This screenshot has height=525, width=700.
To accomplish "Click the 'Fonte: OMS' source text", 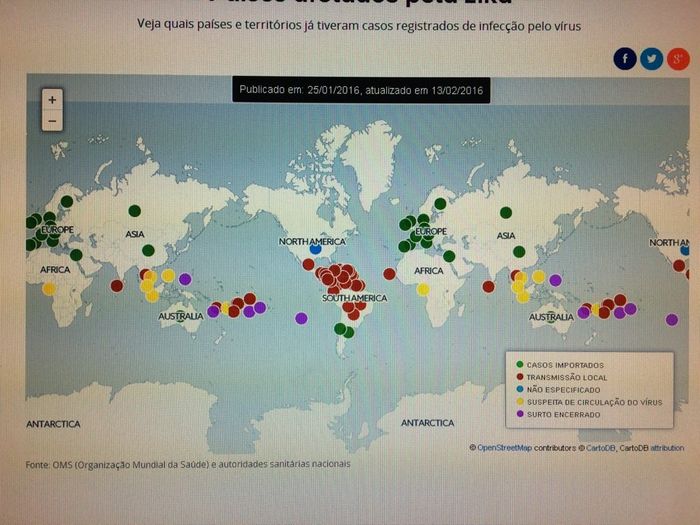I will [x=187, y=464].
